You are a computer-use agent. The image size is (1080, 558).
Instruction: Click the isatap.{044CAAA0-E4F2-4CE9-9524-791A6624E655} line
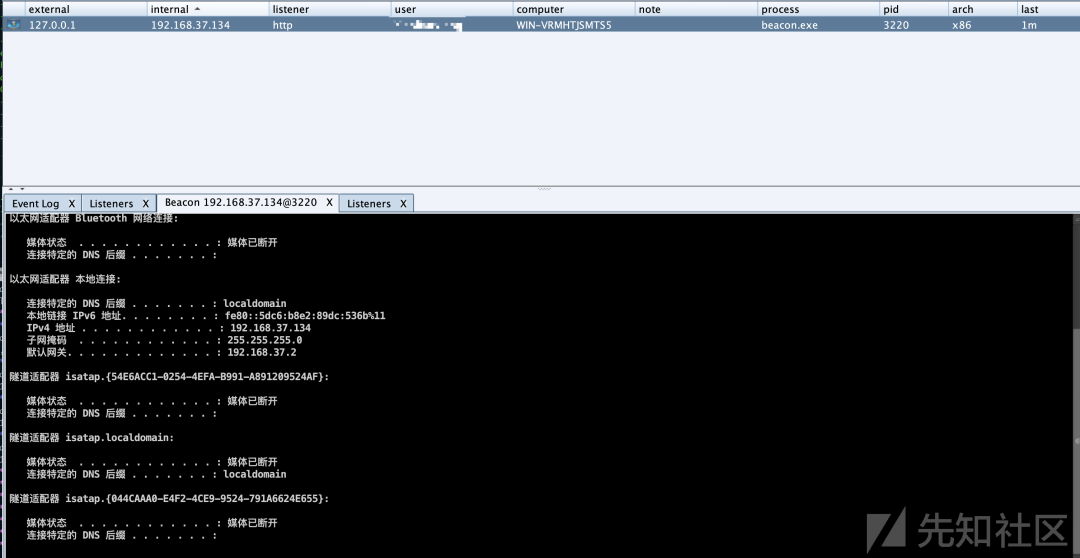tap(169, 497)
